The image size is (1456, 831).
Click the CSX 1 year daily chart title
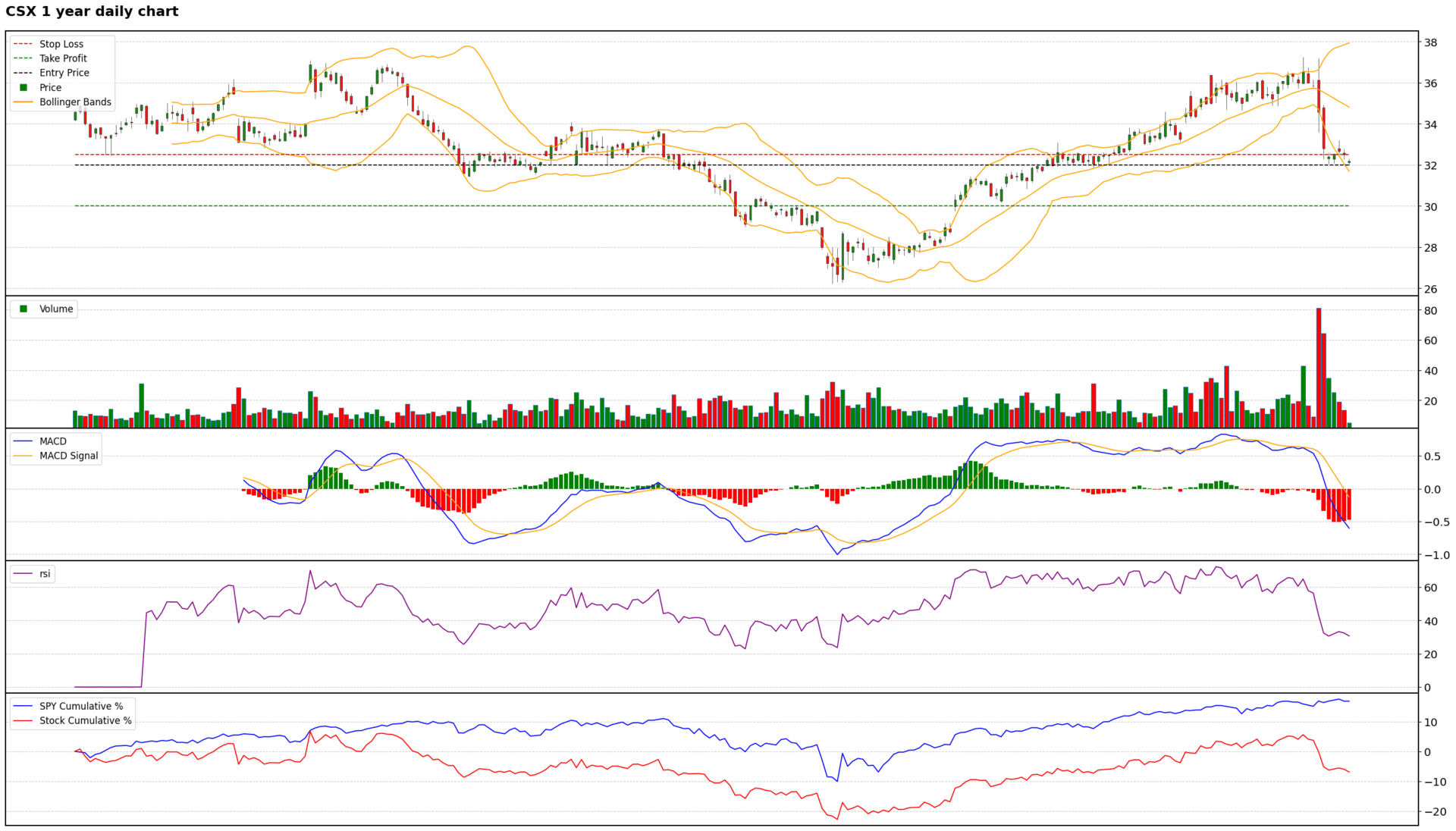click(x=92, y=11)
